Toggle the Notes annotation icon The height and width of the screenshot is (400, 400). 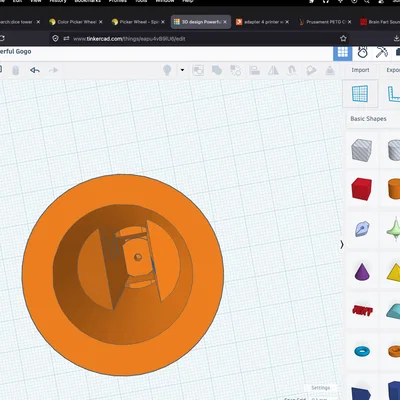311,70
